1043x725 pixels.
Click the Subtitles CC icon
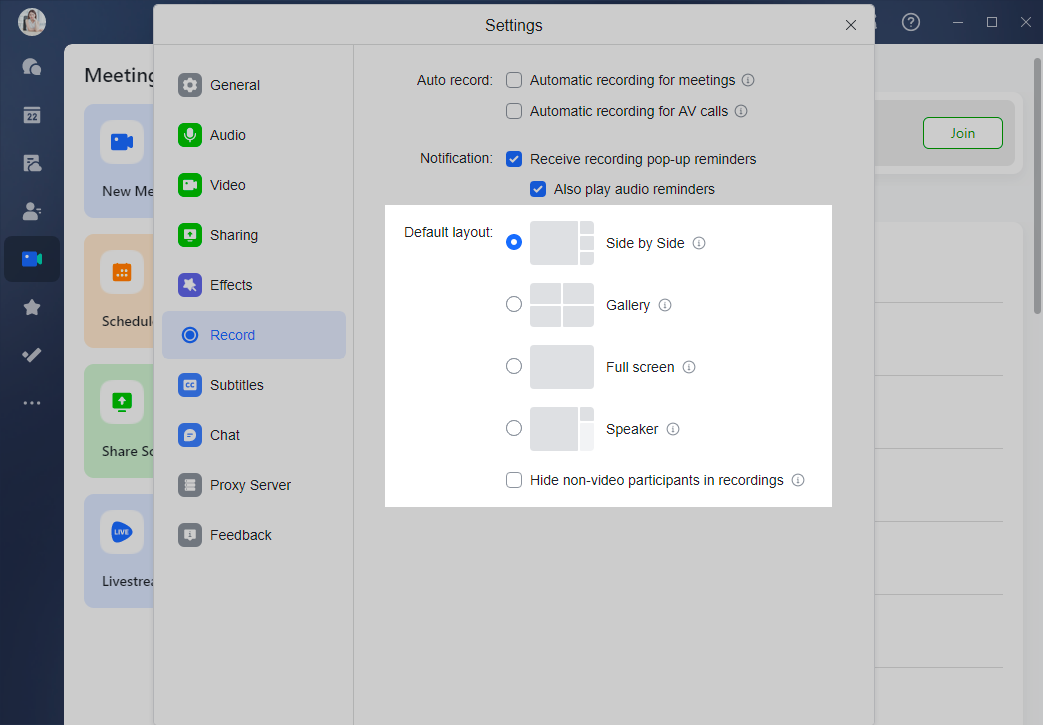click(x=190, y=385)
